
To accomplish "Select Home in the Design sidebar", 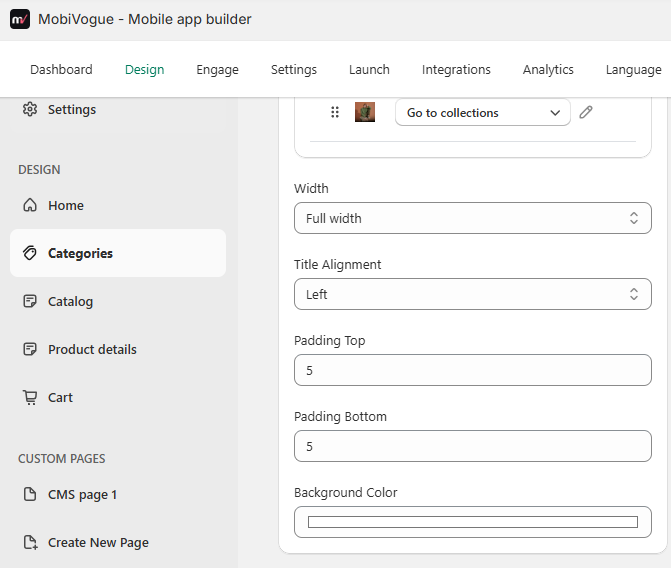I will tap(118, 205).
